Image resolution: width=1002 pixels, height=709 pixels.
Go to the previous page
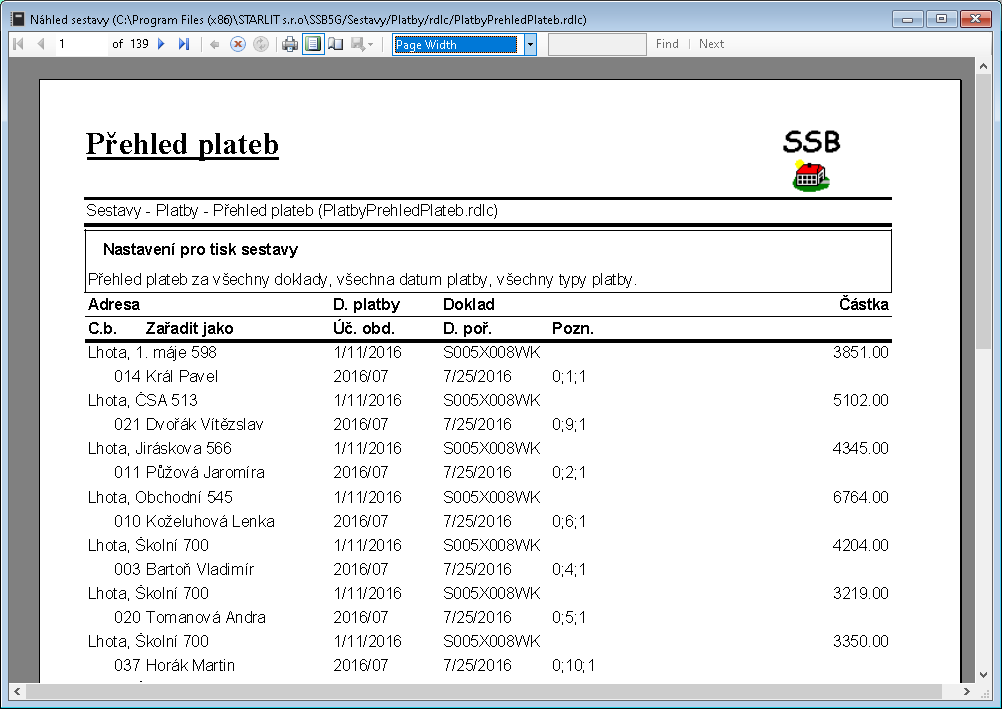pos(41,44)
